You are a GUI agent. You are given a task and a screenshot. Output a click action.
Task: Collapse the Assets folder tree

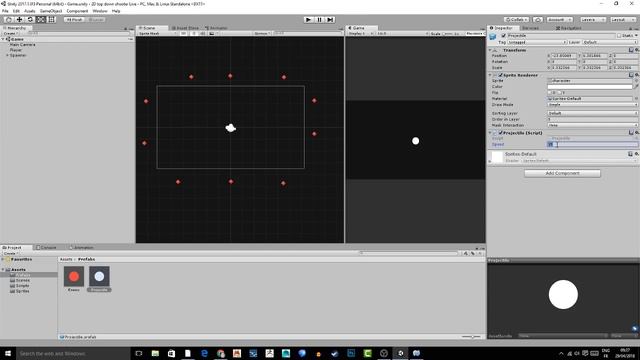click(3, 270)
